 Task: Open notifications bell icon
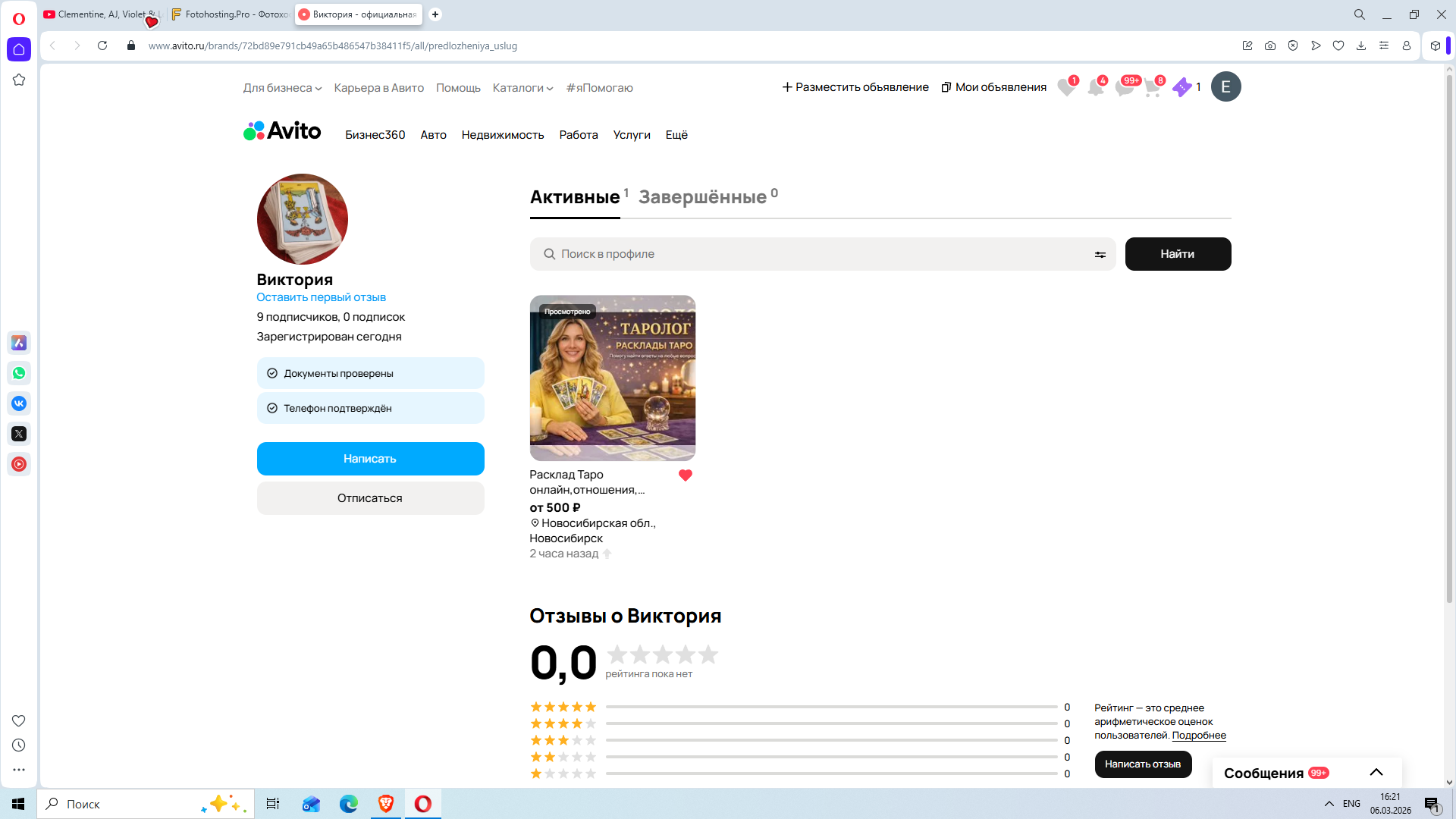(x=1095, y=88)
